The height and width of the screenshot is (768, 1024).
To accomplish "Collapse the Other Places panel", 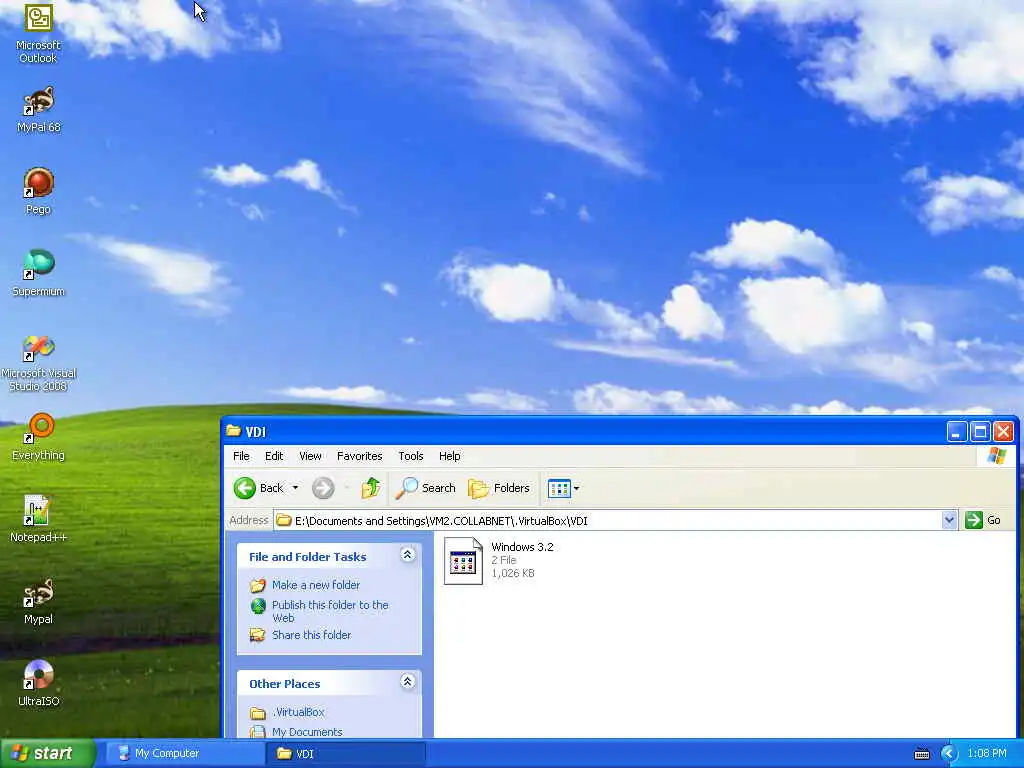I will 408,682.
